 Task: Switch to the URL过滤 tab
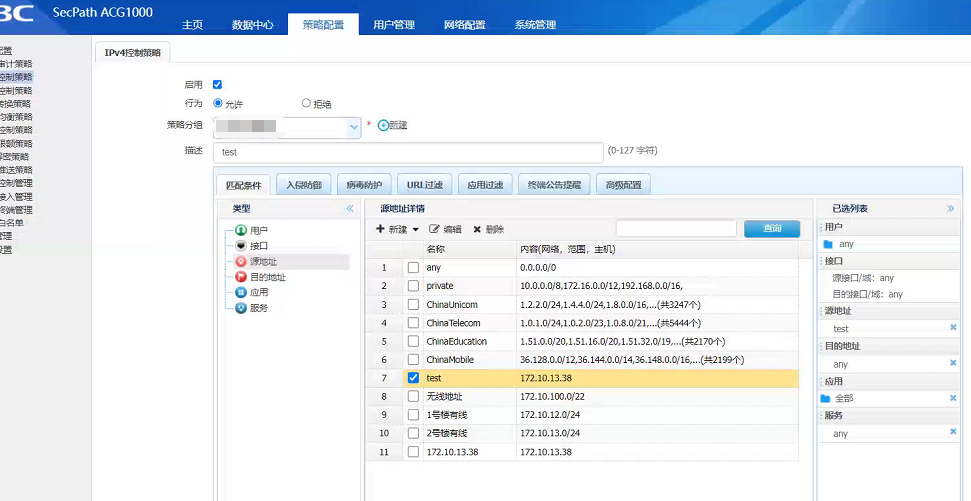[x=424, y=185]
